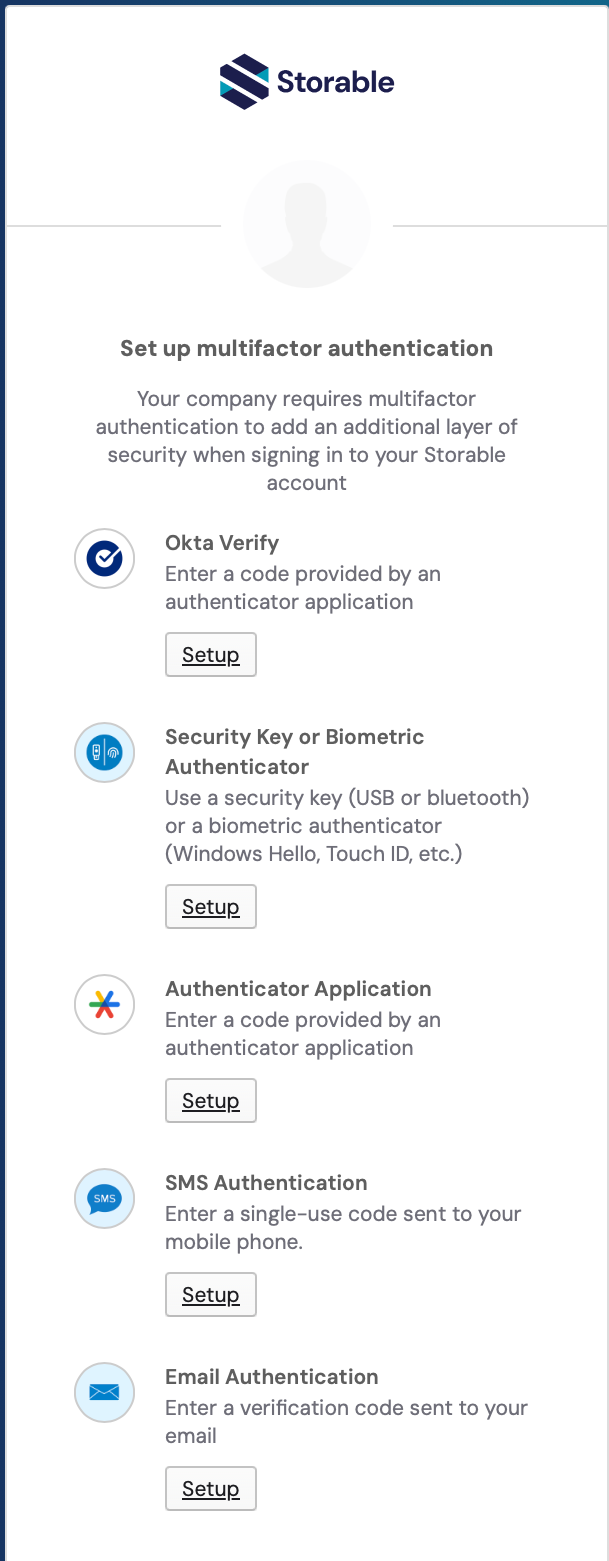Click the "Set up multifactor authentication" heading
The width and height of the screenshot is (609, 1561).
(306, 349)
